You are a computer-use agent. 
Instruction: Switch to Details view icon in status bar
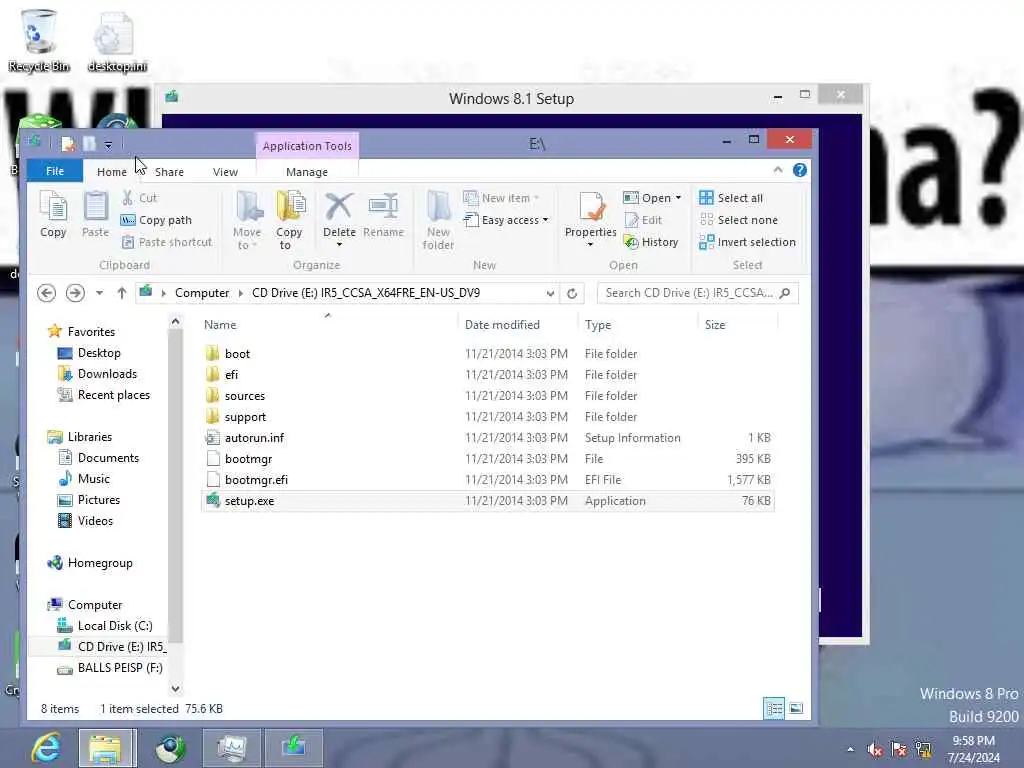click(774, 709)
